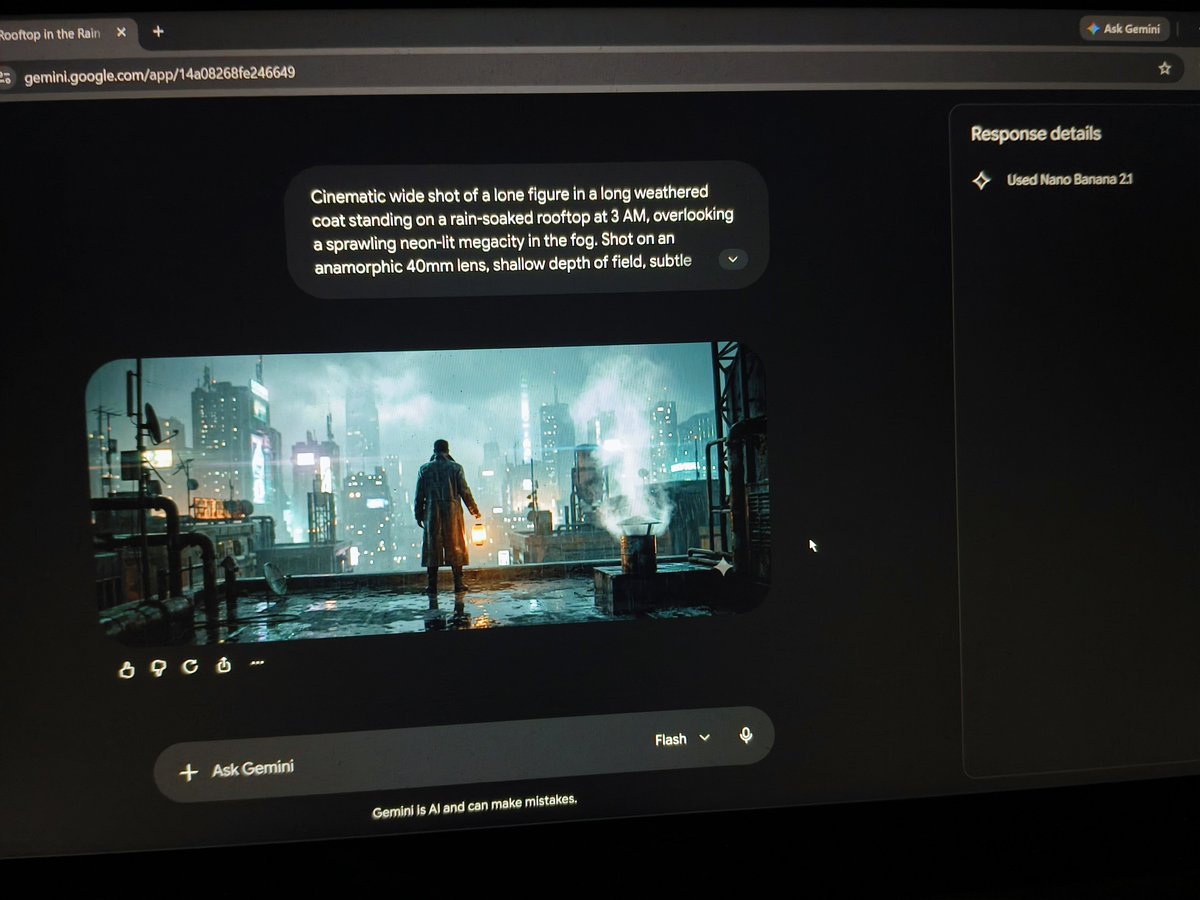Click the sparkle watermark on generated image
Image resolution: width=1200 pixels, height=900 pixels.
tap(722, 566)
